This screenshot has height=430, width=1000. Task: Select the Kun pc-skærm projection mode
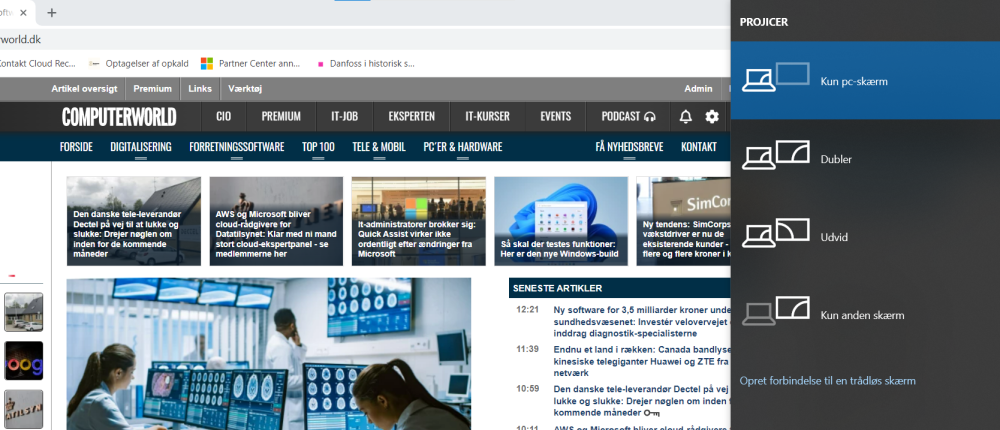pyautogui.click(x=865, y=80)
